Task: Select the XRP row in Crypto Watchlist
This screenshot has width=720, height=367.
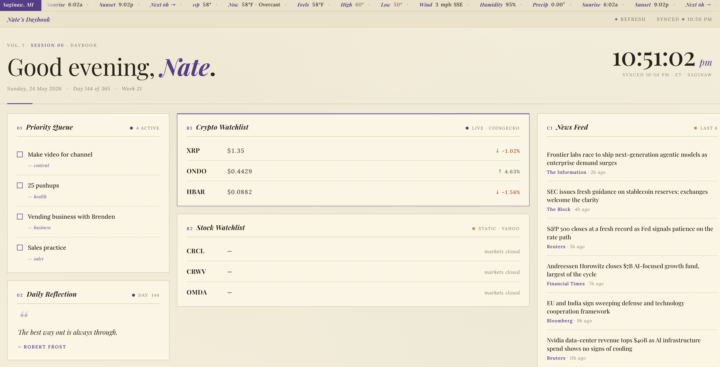Action: [x=353, y=151]
